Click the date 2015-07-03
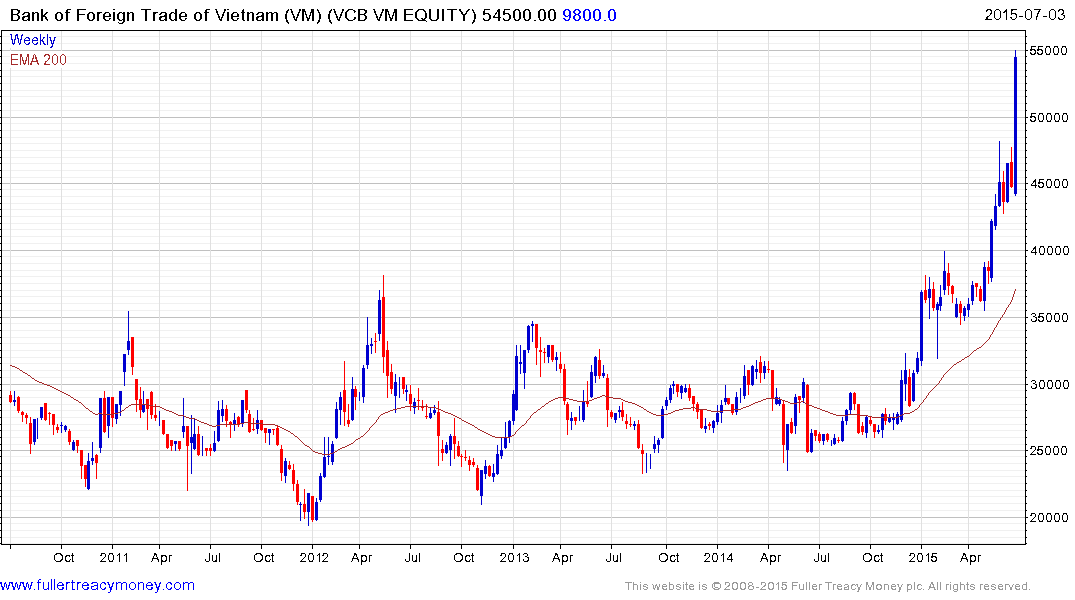 (1024, 15)
